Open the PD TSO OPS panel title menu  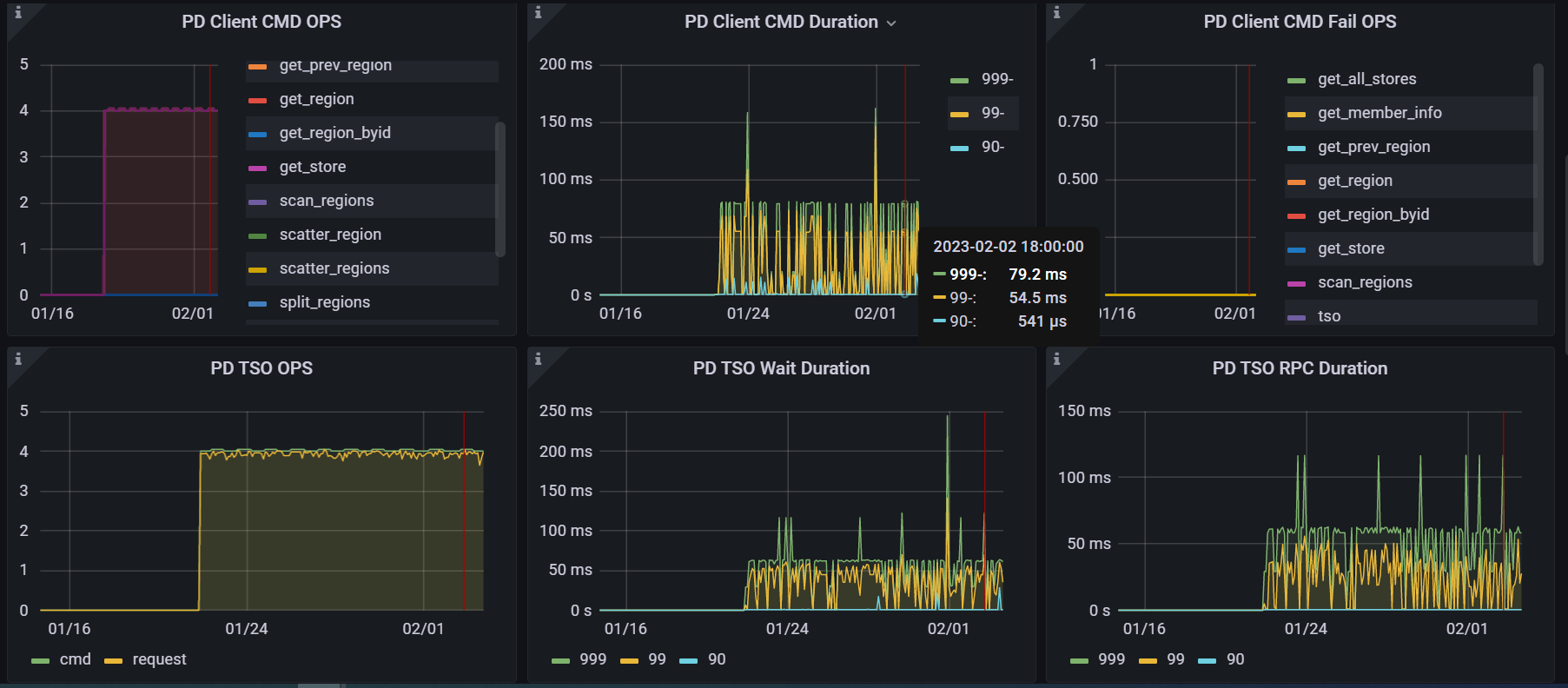[261, 368]
